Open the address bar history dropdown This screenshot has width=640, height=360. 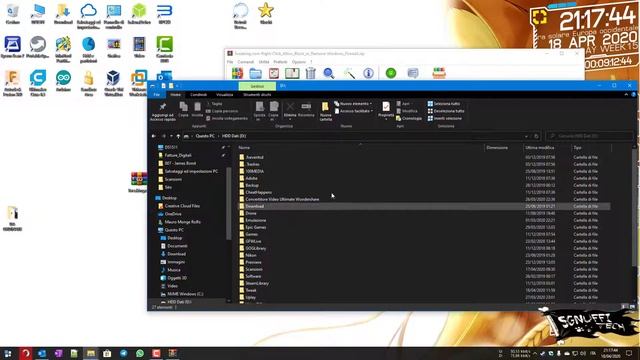tap(527, 136)
